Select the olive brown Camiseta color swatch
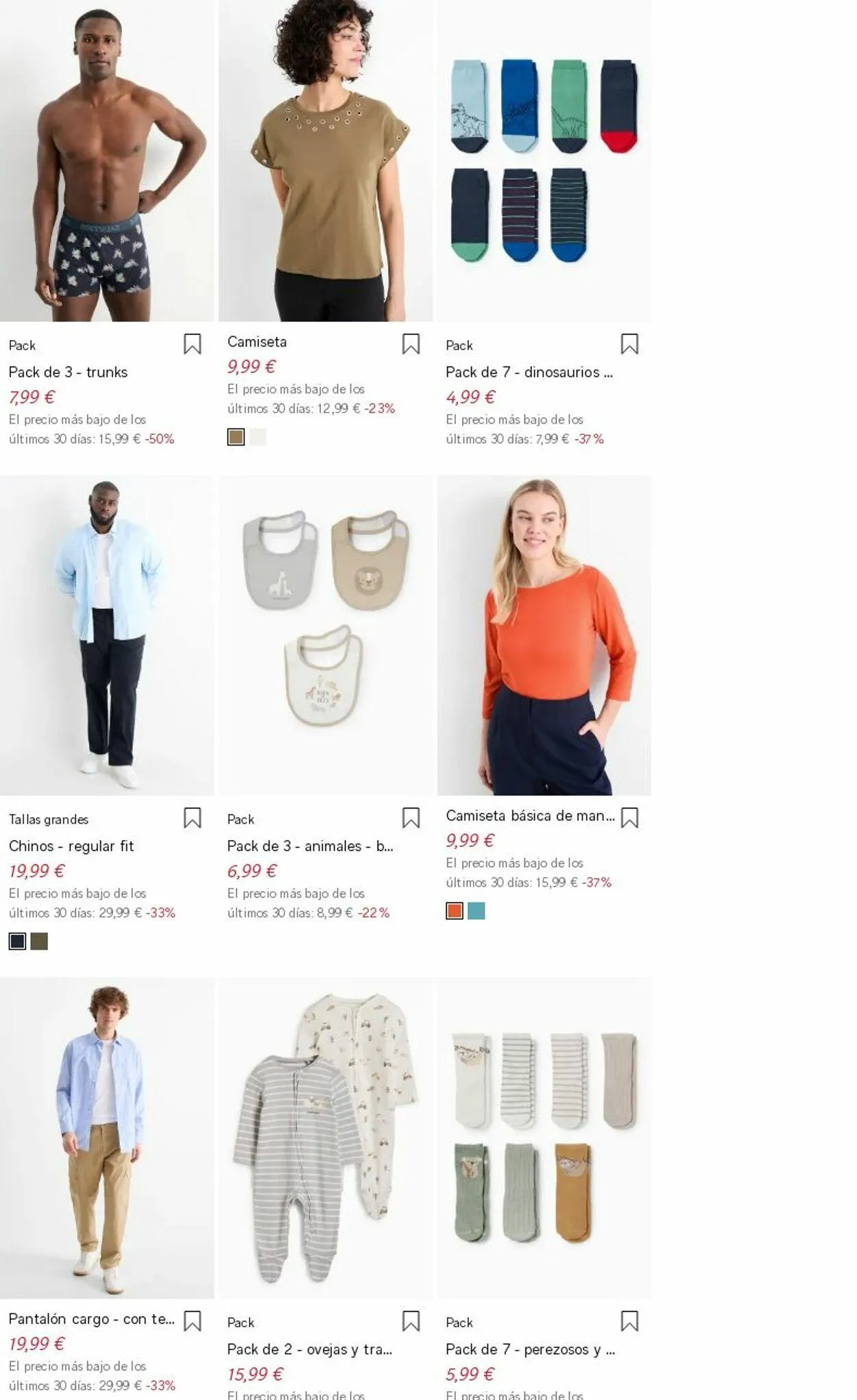The height and width of the screenshot is (1400, 857). [x=236, y=437]
